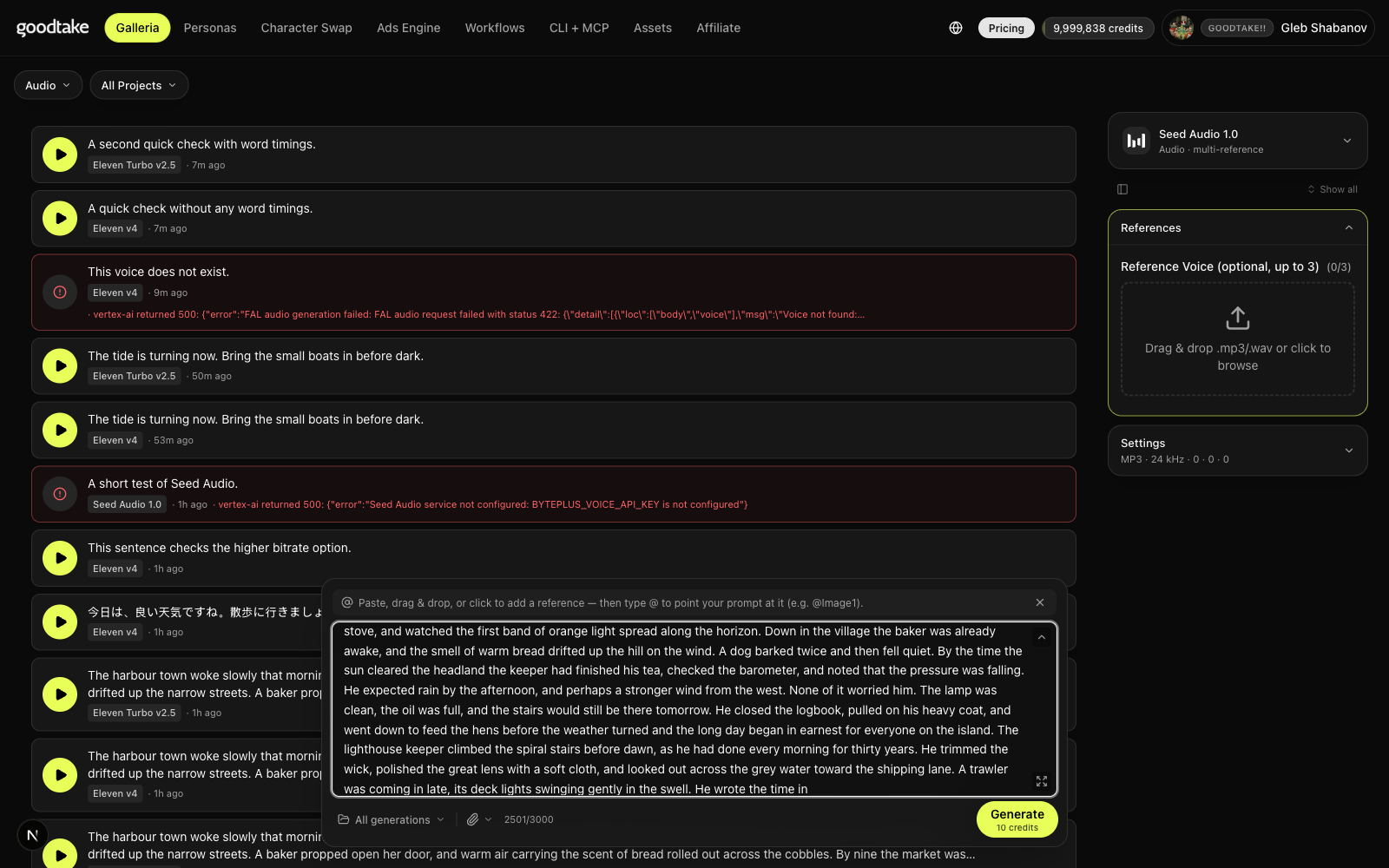Click the round N badge at bottom left
1389x868 pixels.
coord(32,836)
